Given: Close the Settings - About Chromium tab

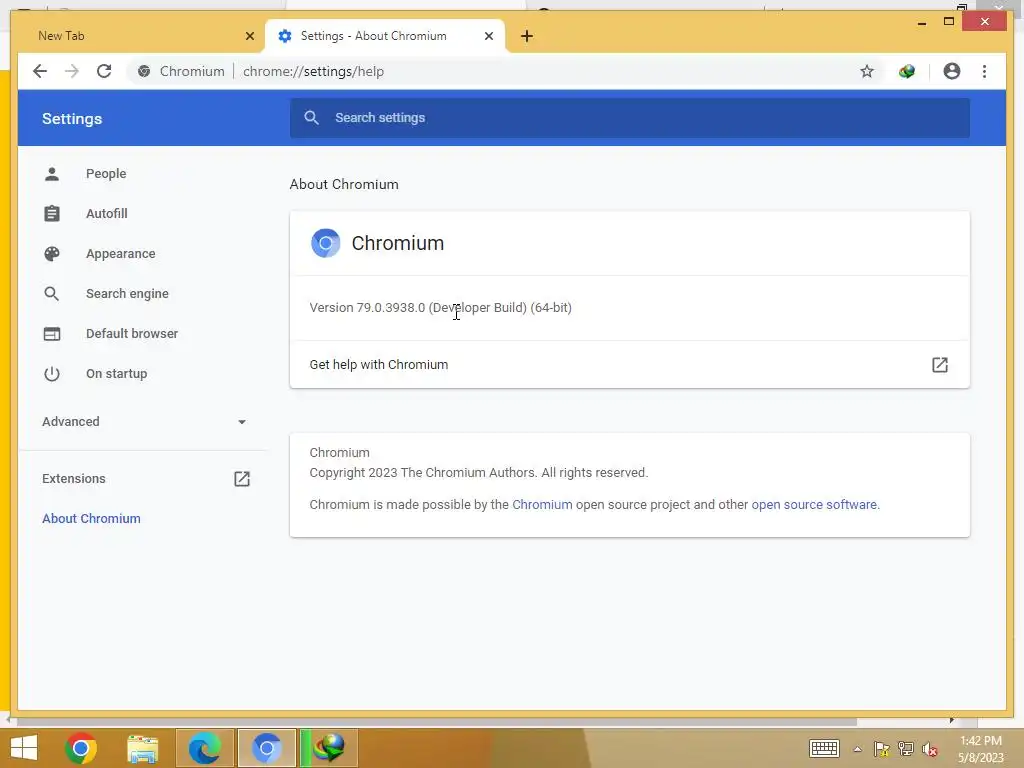Looking at the screenshot, I should pos(488,37).
